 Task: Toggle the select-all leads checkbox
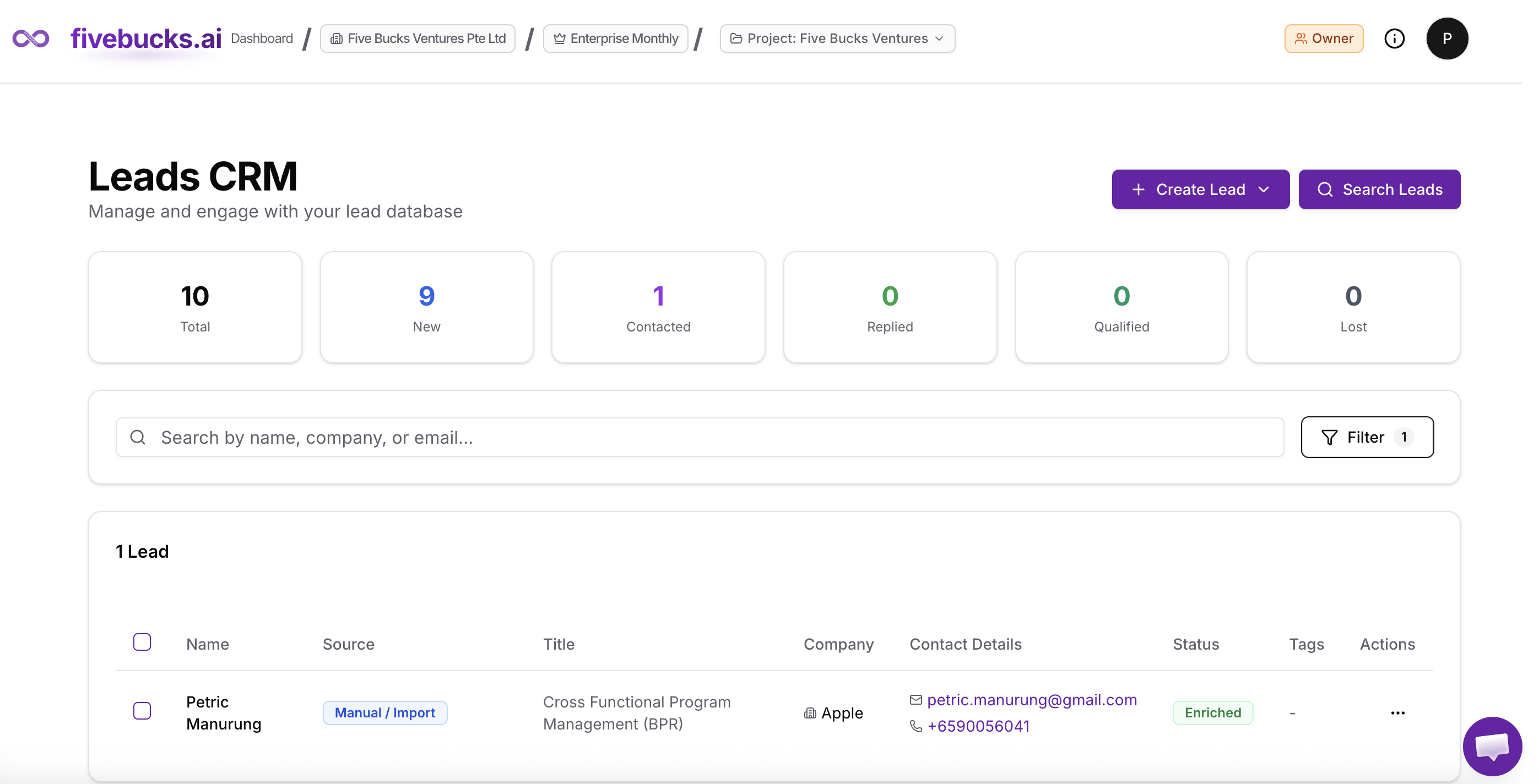[x=142, y=642]
